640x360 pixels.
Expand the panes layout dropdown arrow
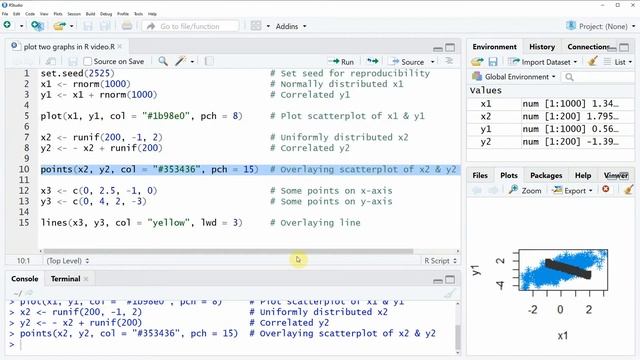[x=268, y=26]
